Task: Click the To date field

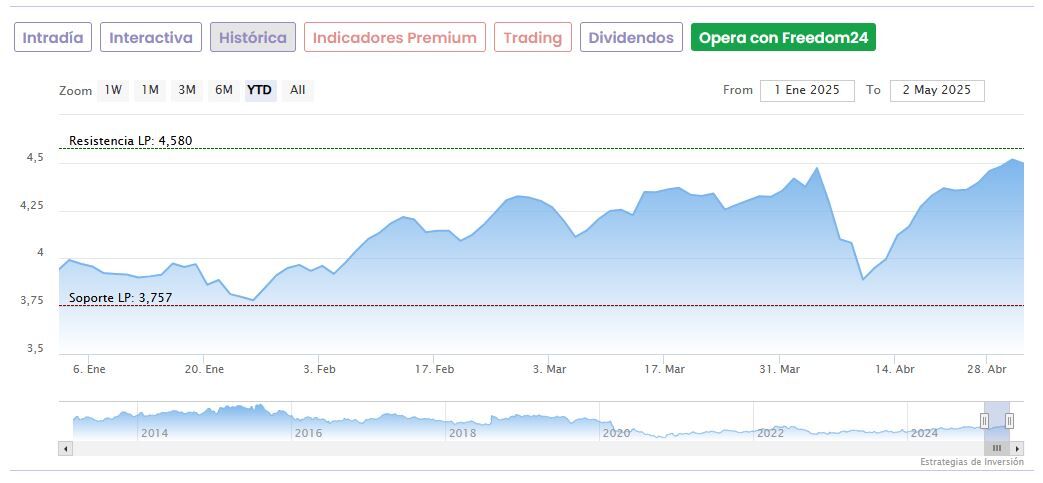Action: coord(936,90)
